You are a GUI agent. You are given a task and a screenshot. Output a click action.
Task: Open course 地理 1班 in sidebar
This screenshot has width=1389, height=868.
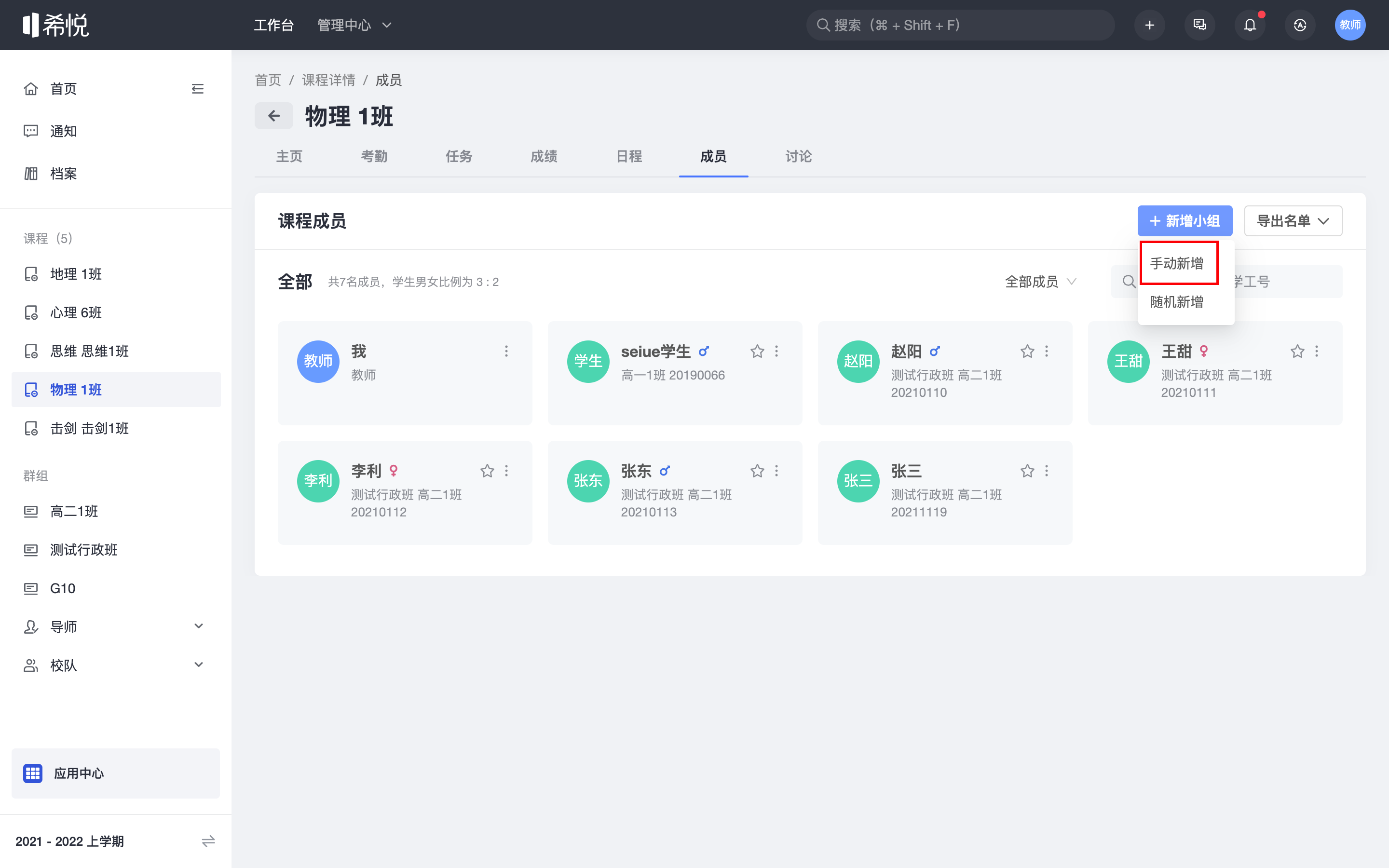pyautogui.click(x=116, y=274)
